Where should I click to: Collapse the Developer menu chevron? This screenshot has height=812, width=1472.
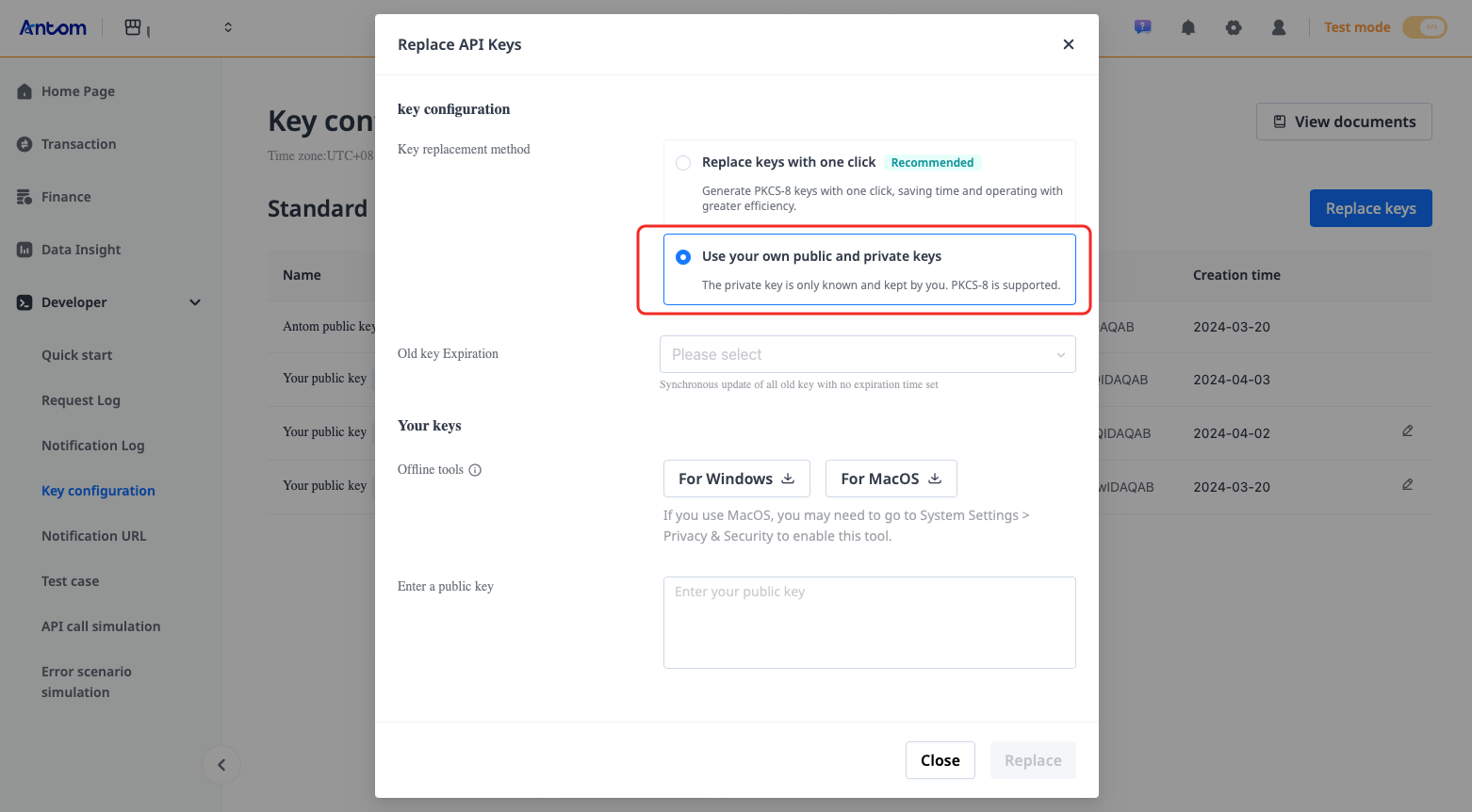(195, 302)
